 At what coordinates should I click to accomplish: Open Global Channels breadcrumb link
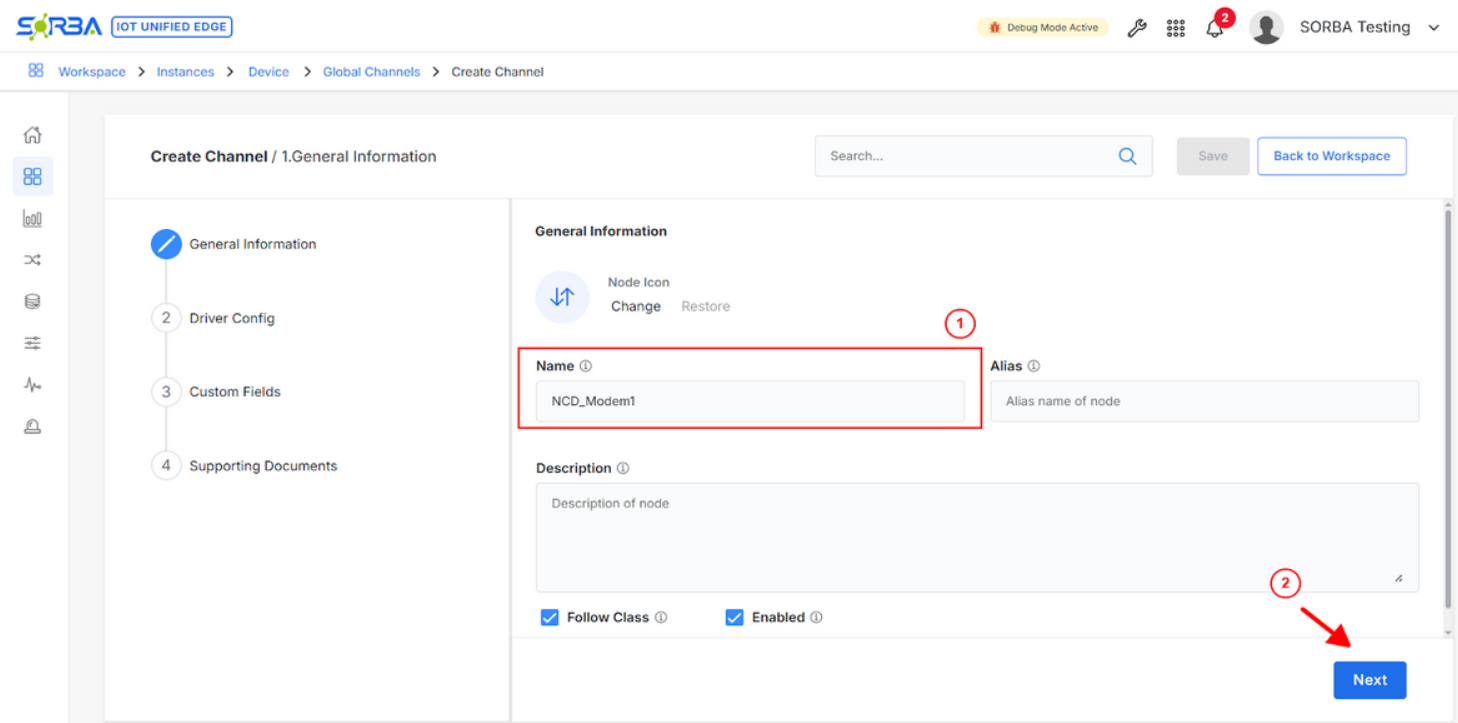(371, 72)
